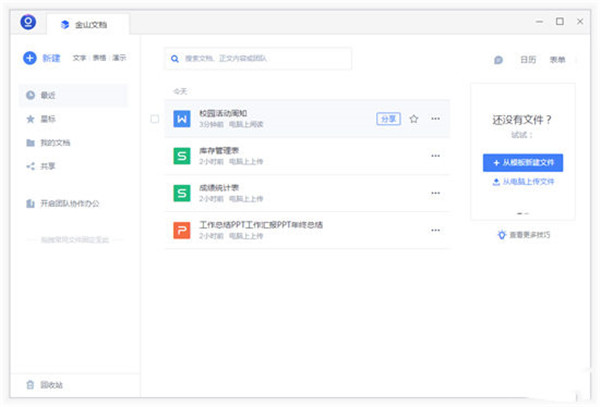
Task: Open 表单 forms
Action: [x=558, y=60]
